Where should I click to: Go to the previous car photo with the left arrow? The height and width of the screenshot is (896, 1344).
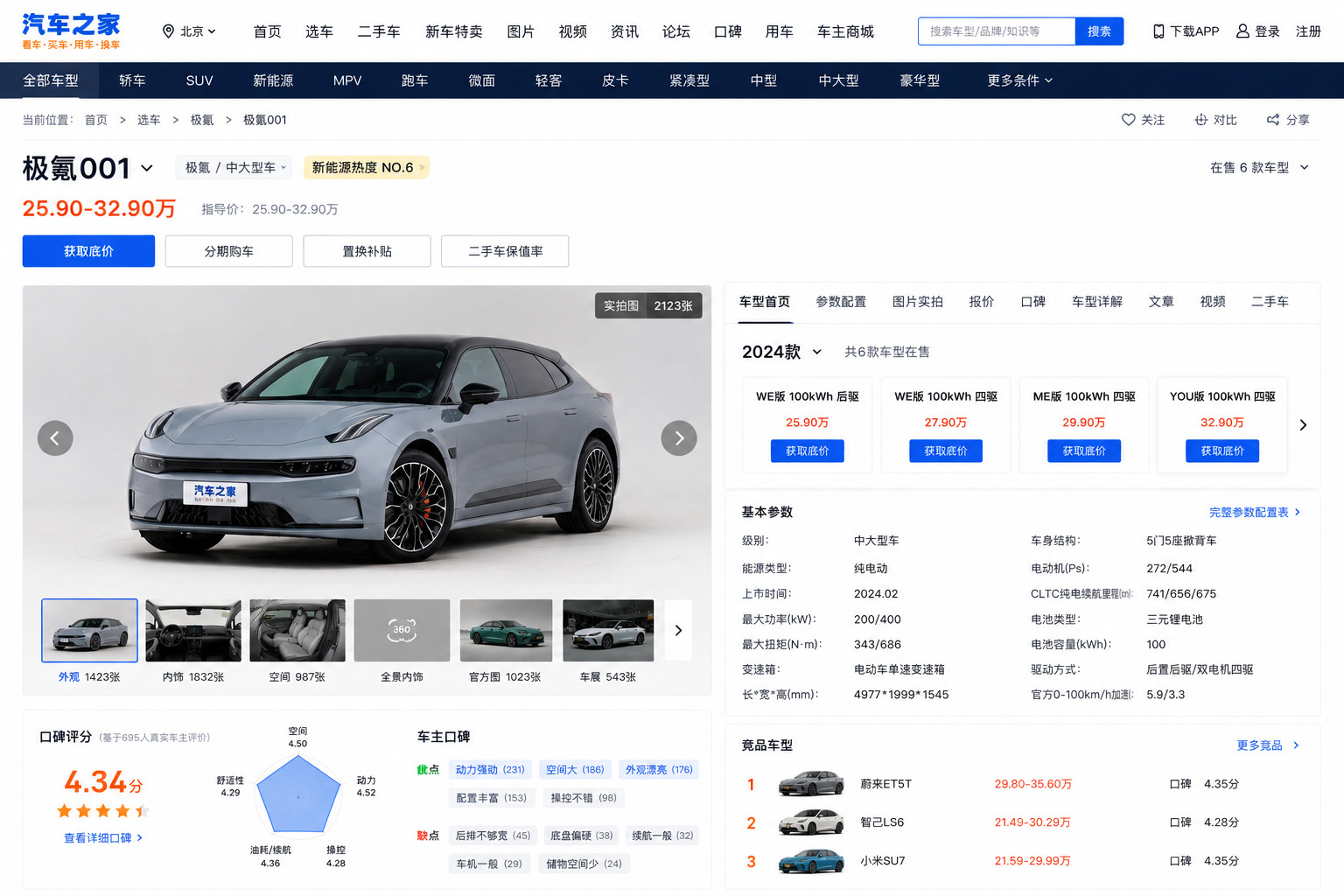point(55,438)
